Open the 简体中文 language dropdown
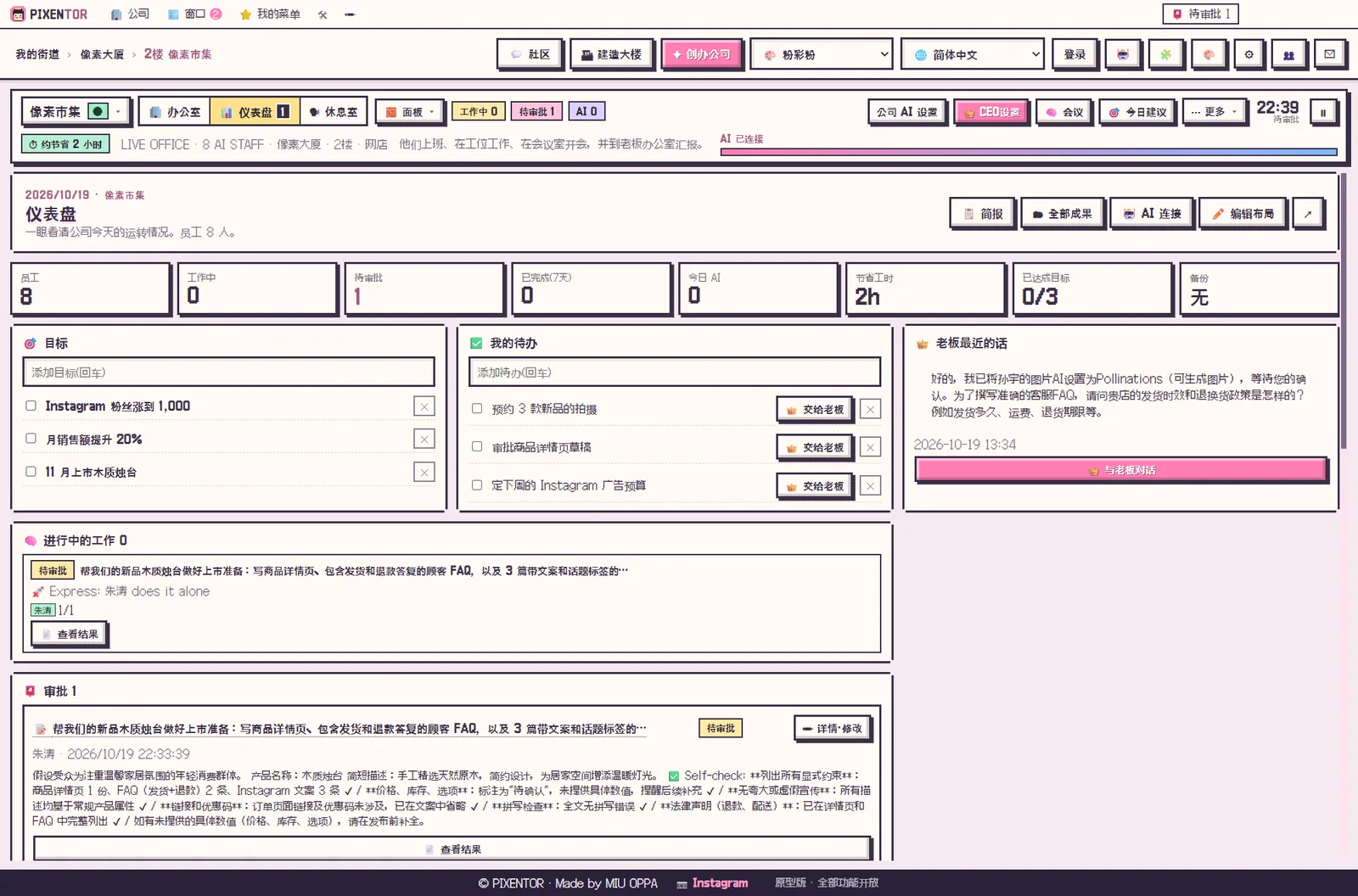The height and width of the screenshot is (896, 1358). (973, 54)
